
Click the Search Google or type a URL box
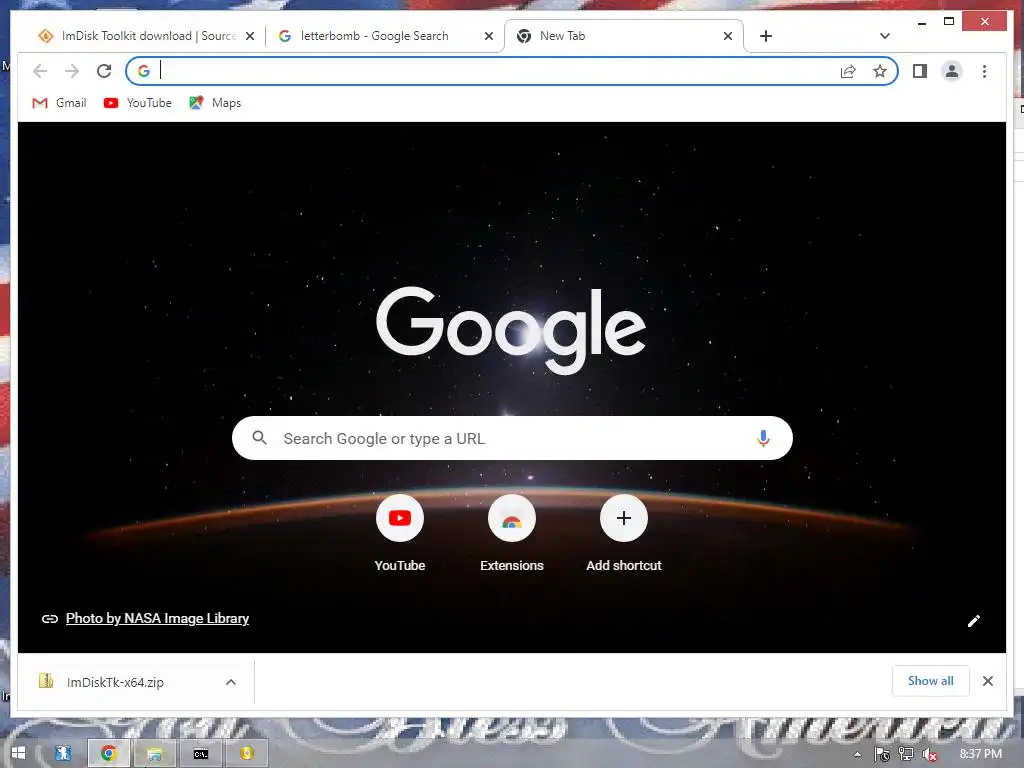512,438
